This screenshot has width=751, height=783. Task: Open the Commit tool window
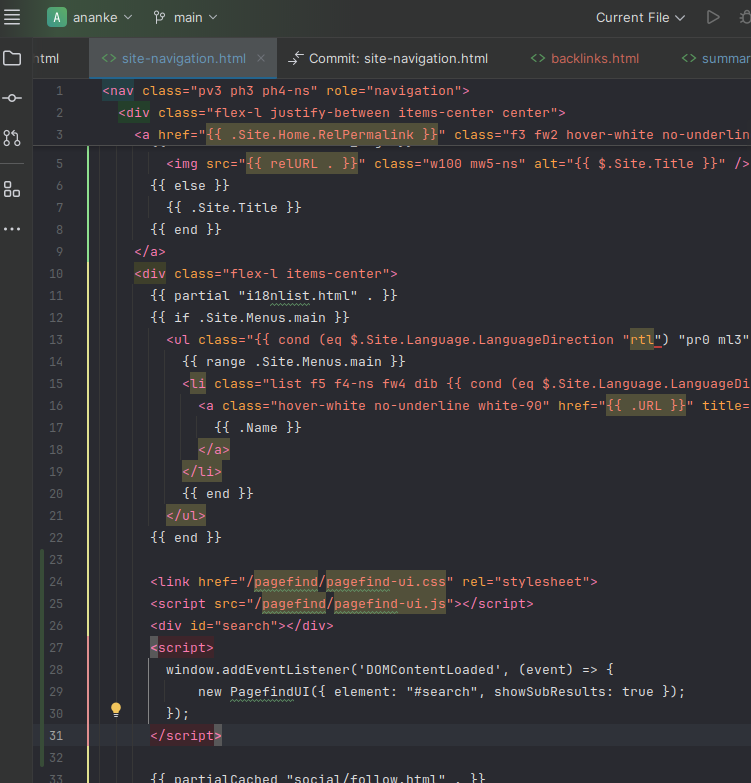[x=12, y=98]
